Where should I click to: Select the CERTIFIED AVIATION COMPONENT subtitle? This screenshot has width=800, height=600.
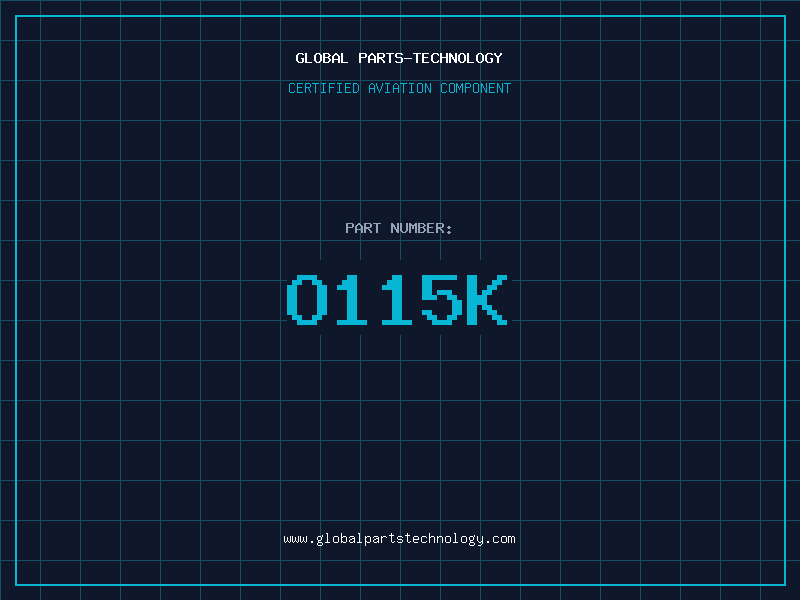(x=399, y=88)
